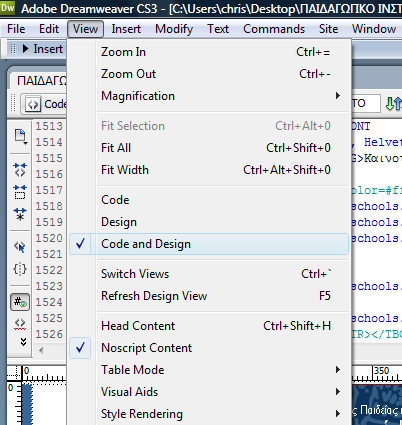
Task: Expand the Style Rendering submenu
Action: click(x=209, y=414)
